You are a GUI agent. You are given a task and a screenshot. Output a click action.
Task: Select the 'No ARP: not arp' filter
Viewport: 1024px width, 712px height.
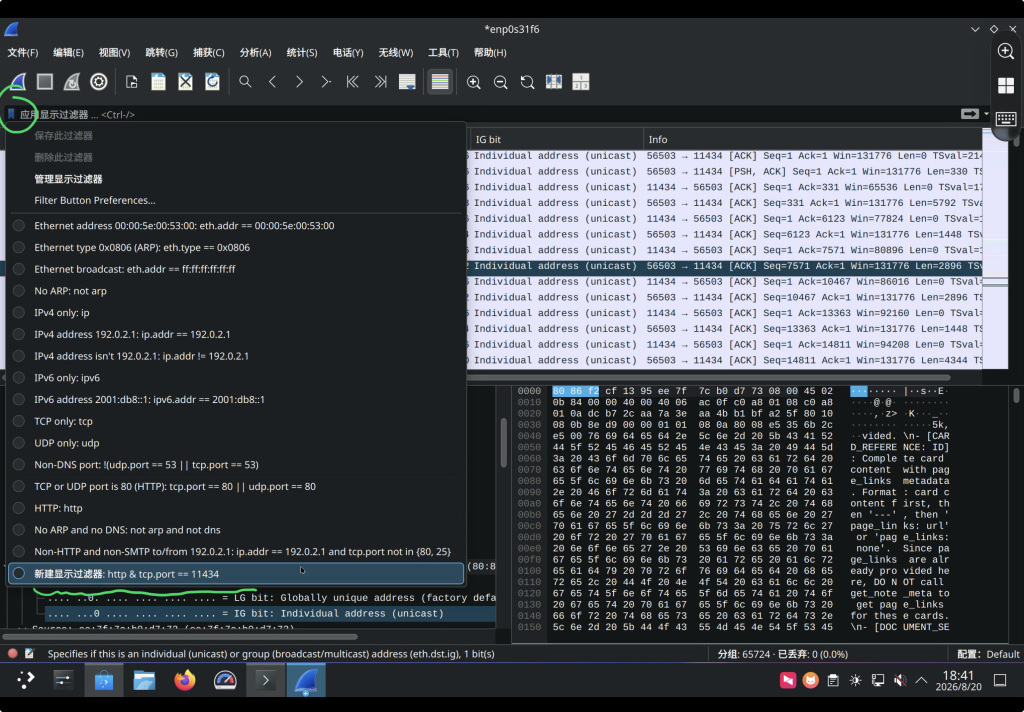coord(235,291)
